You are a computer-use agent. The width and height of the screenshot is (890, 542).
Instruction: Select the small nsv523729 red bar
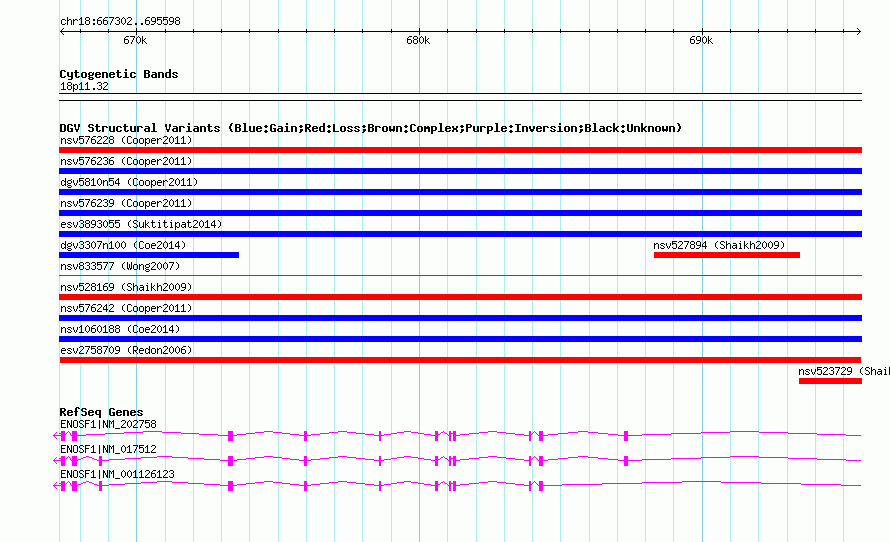point(830,381)
